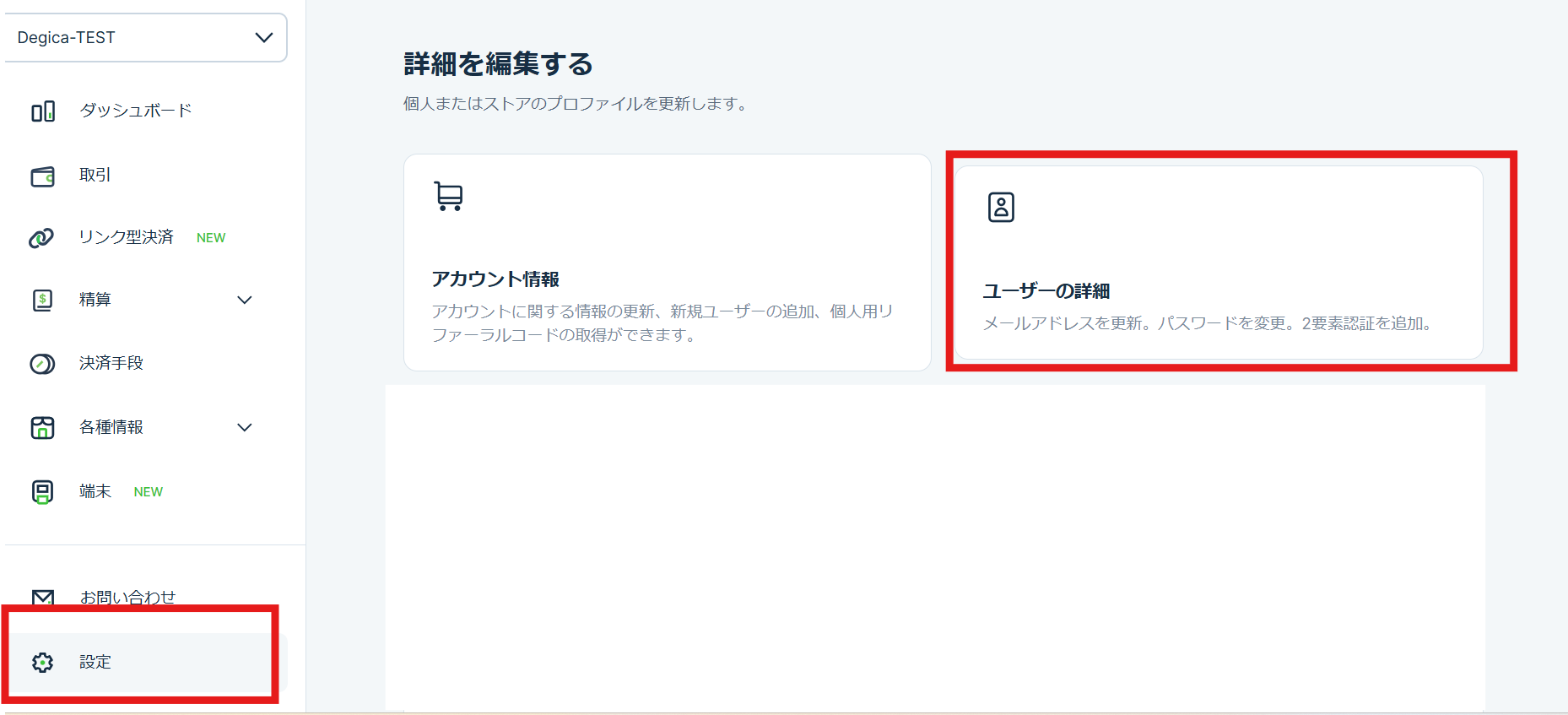Click the chain link icon for リンク型決済

coord(41,238)
